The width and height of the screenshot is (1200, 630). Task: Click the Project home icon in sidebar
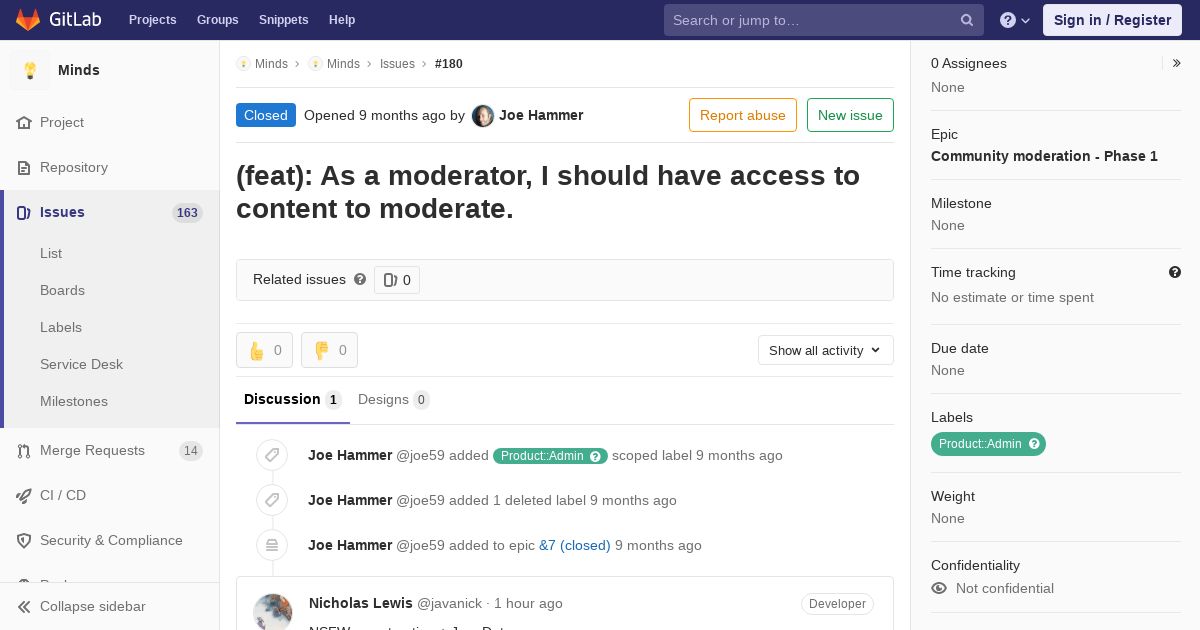pos(25,122)
